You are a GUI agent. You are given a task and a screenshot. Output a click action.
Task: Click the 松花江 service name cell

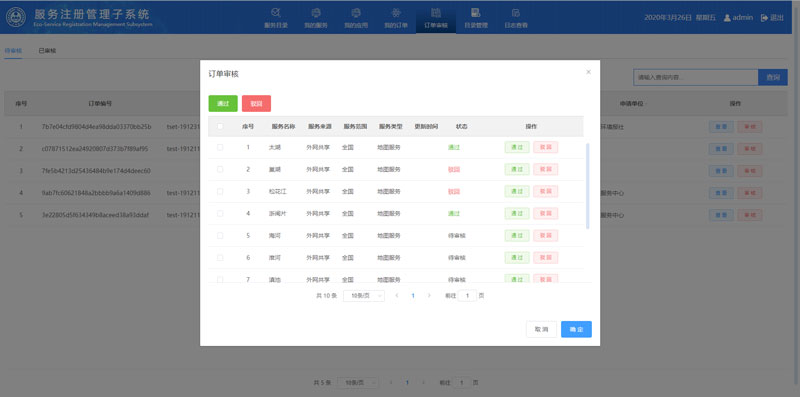click(278, 191)
